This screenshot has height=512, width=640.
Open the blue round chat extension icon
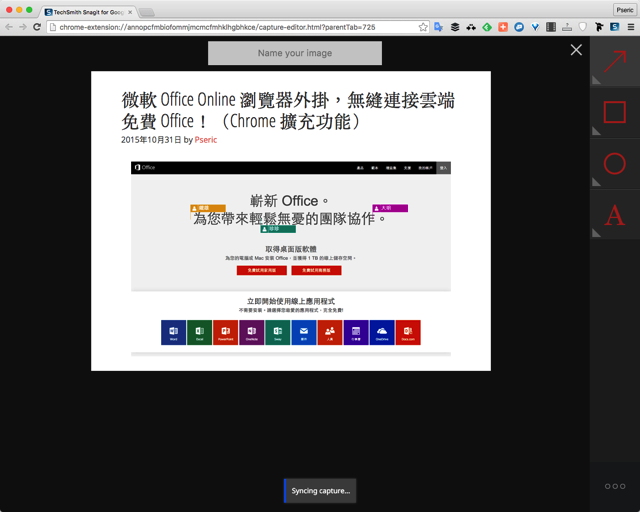[519, 27]
